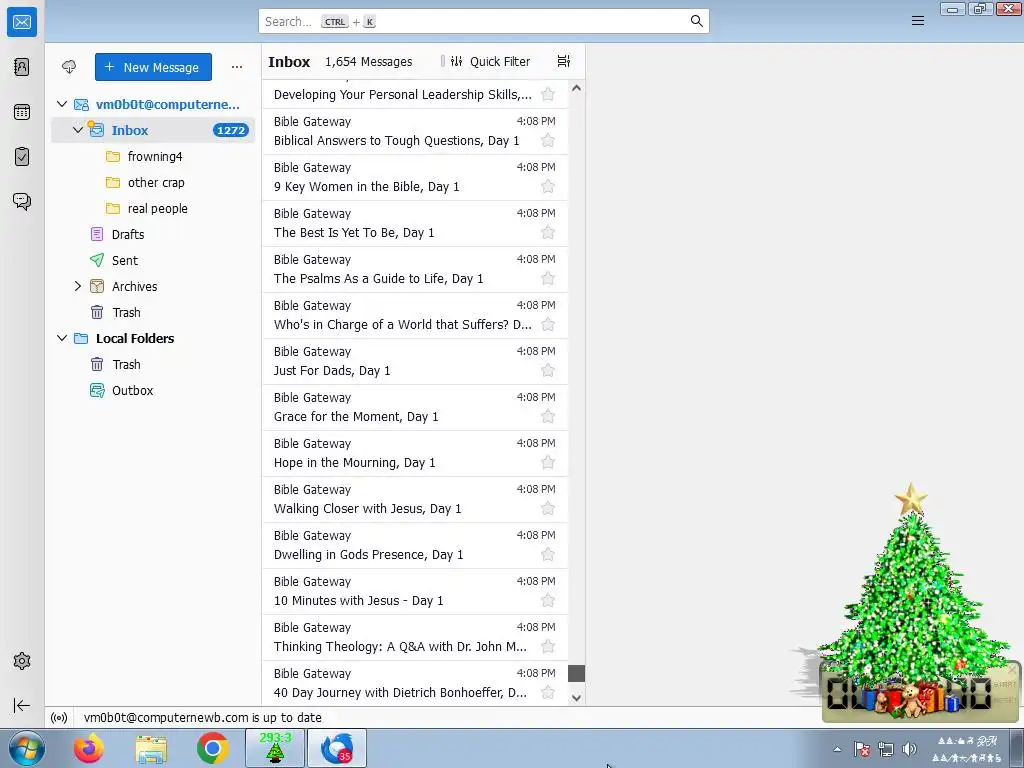Image resolution: width=1024 pixels, height=768 pixels.
Task: Collapse the spaces toolbar arrow icon
Action: click(22, 705)
